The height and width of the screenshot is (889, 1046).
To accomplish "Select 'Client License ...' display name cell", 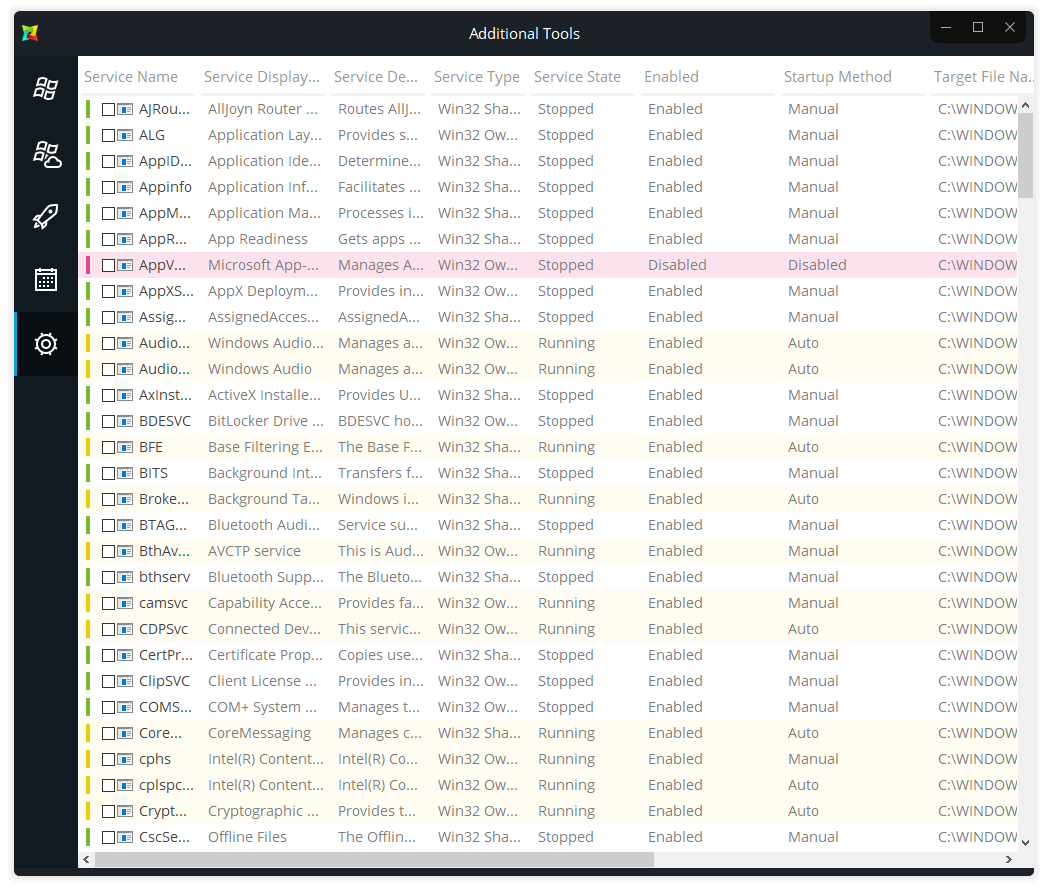I will 262,682.
